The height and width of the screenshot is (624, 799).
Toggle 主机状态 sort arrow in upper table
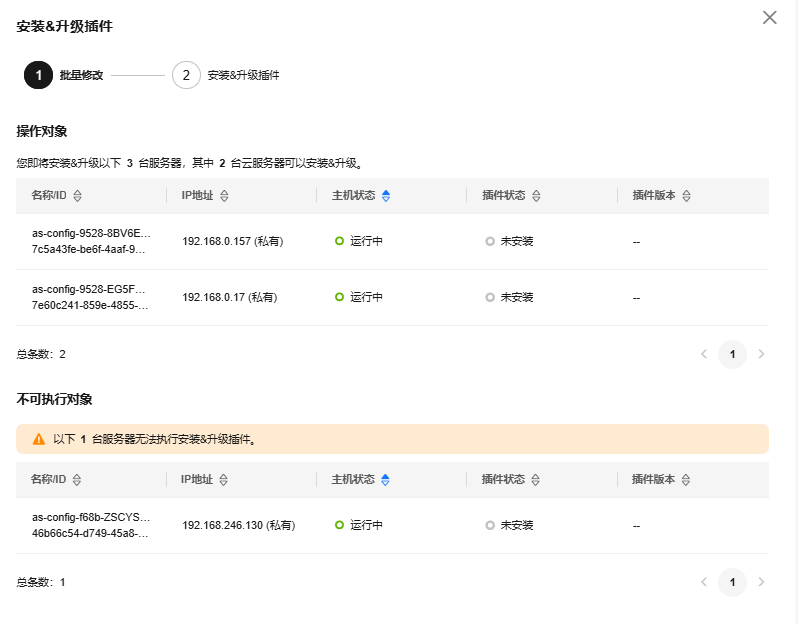point(386,196)
